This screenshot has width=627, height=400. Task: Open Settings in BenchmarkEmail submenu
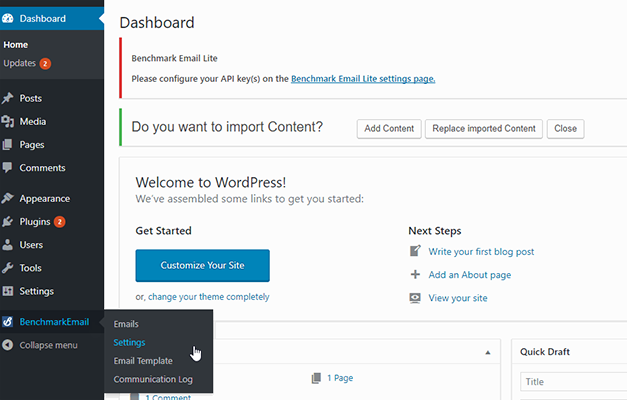130,342
